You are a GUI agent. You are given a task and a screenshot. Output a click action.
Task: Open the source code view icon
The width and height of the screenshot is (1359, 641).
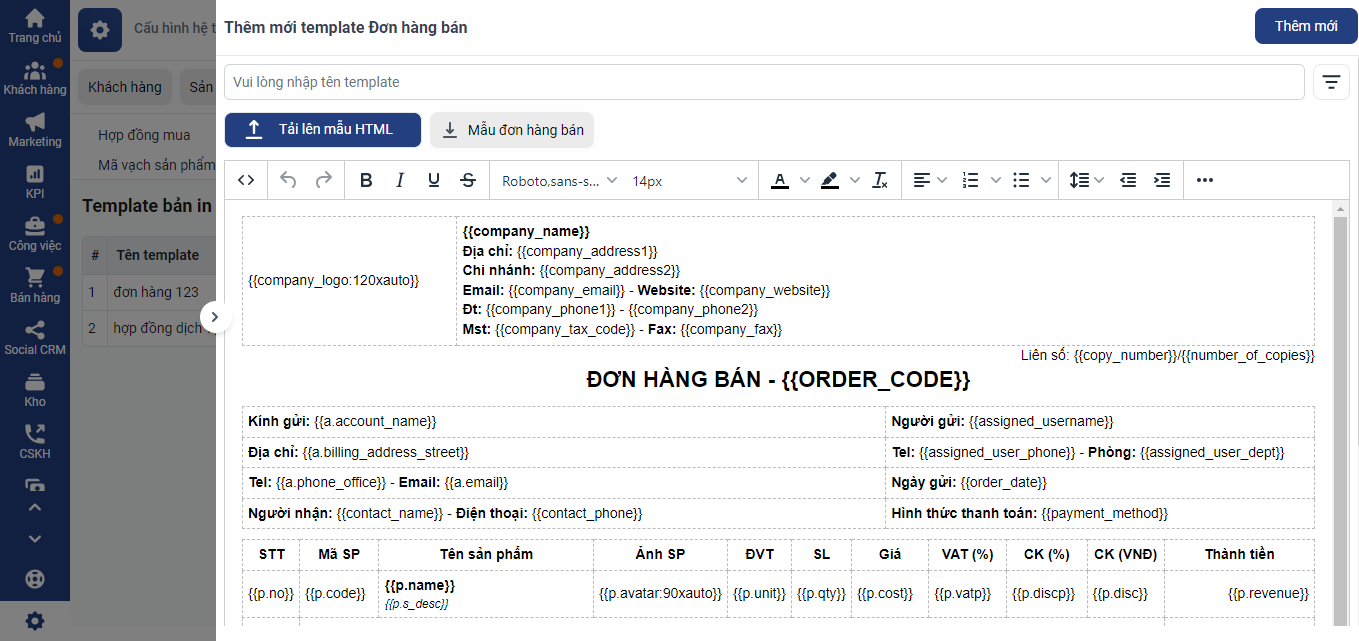click(x=246, y=180)
